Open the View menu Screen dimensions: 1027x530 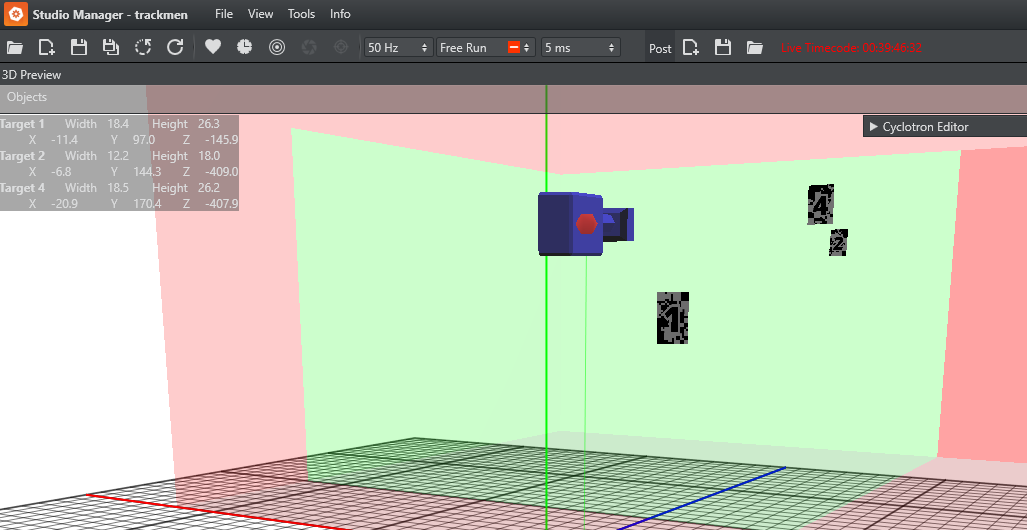click(x=260, y=14)
